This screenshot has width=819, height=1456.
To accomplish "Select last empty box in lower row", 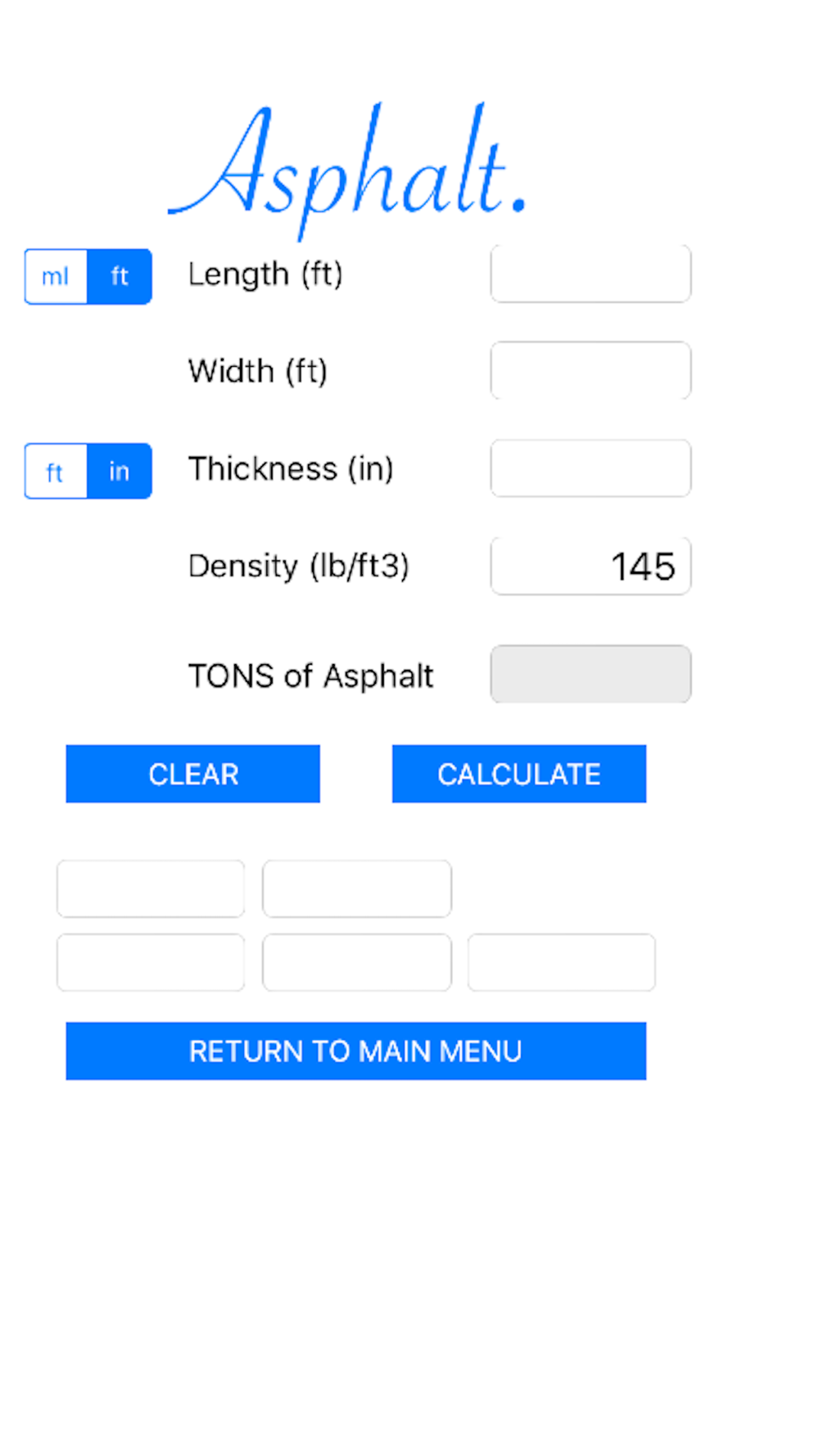I will pyautogui.click(x=562, y=962).
